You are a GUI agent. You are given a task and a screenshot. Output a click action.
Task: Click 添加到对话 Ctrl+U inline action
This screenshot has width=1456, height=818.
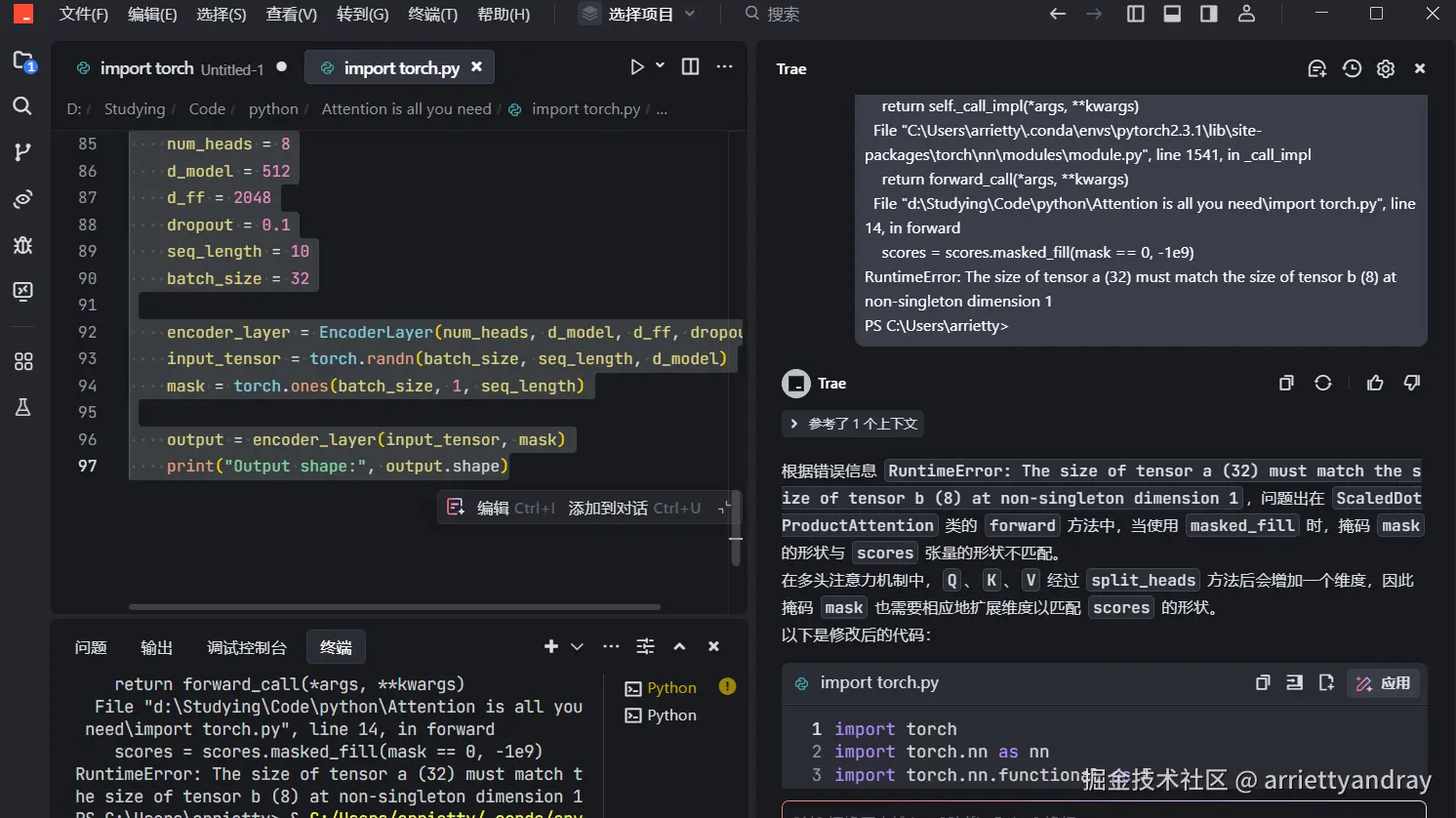634,509
